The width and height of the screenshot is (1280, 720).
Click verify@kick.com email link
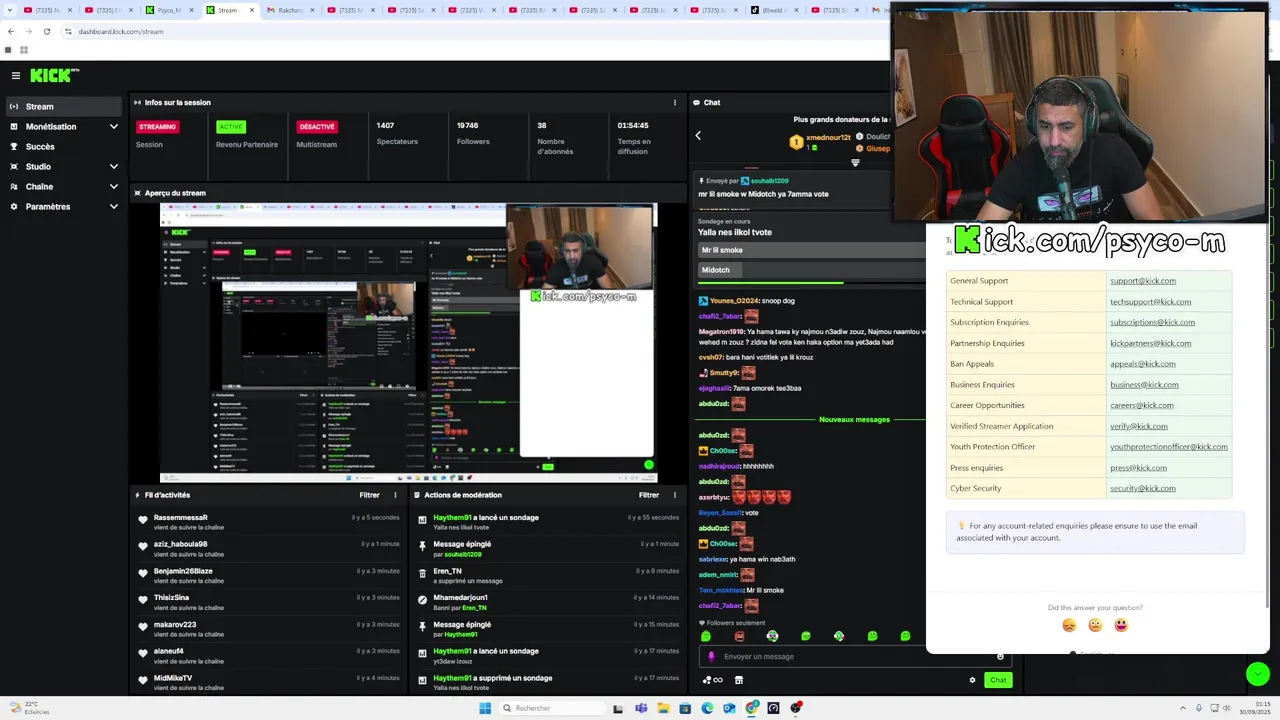click(1138, 426)
